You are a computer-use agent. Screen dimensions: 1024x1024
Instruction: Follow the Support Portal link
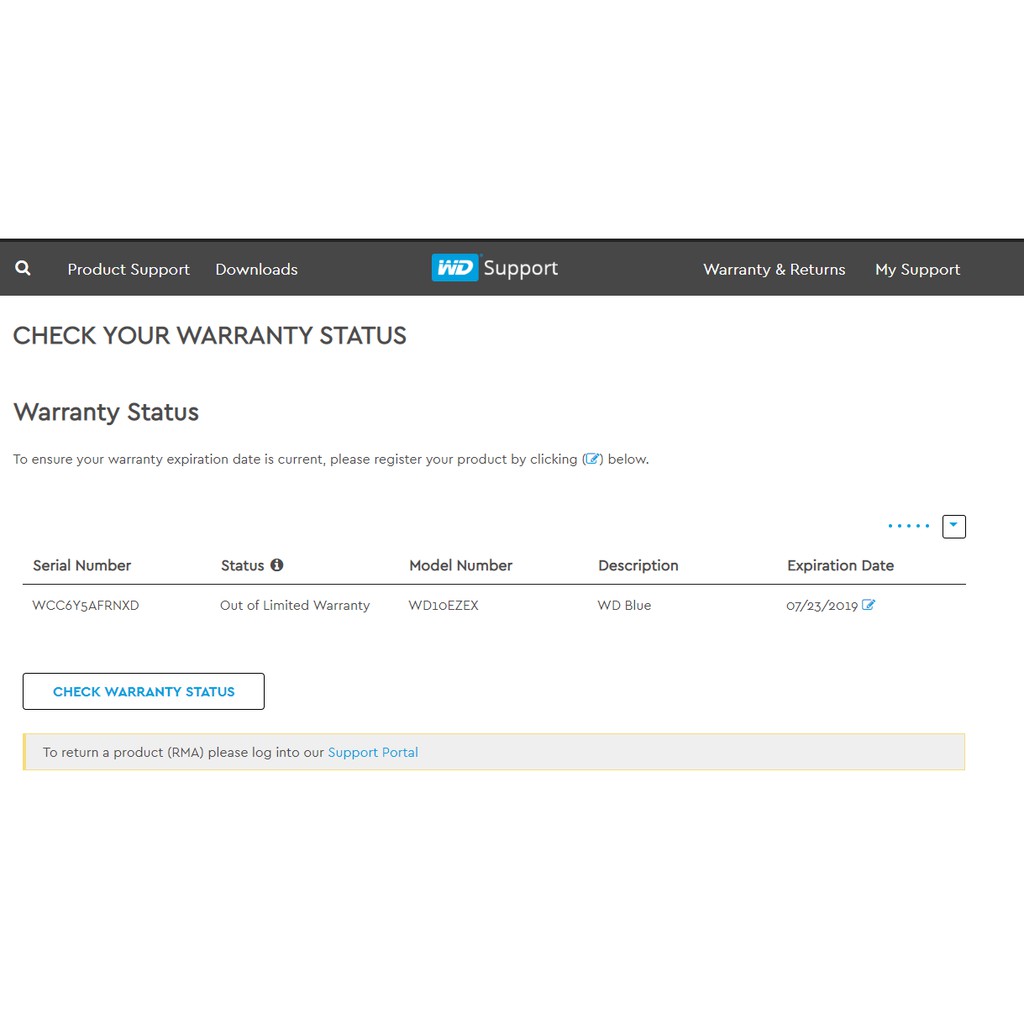(x=373, y=752)
